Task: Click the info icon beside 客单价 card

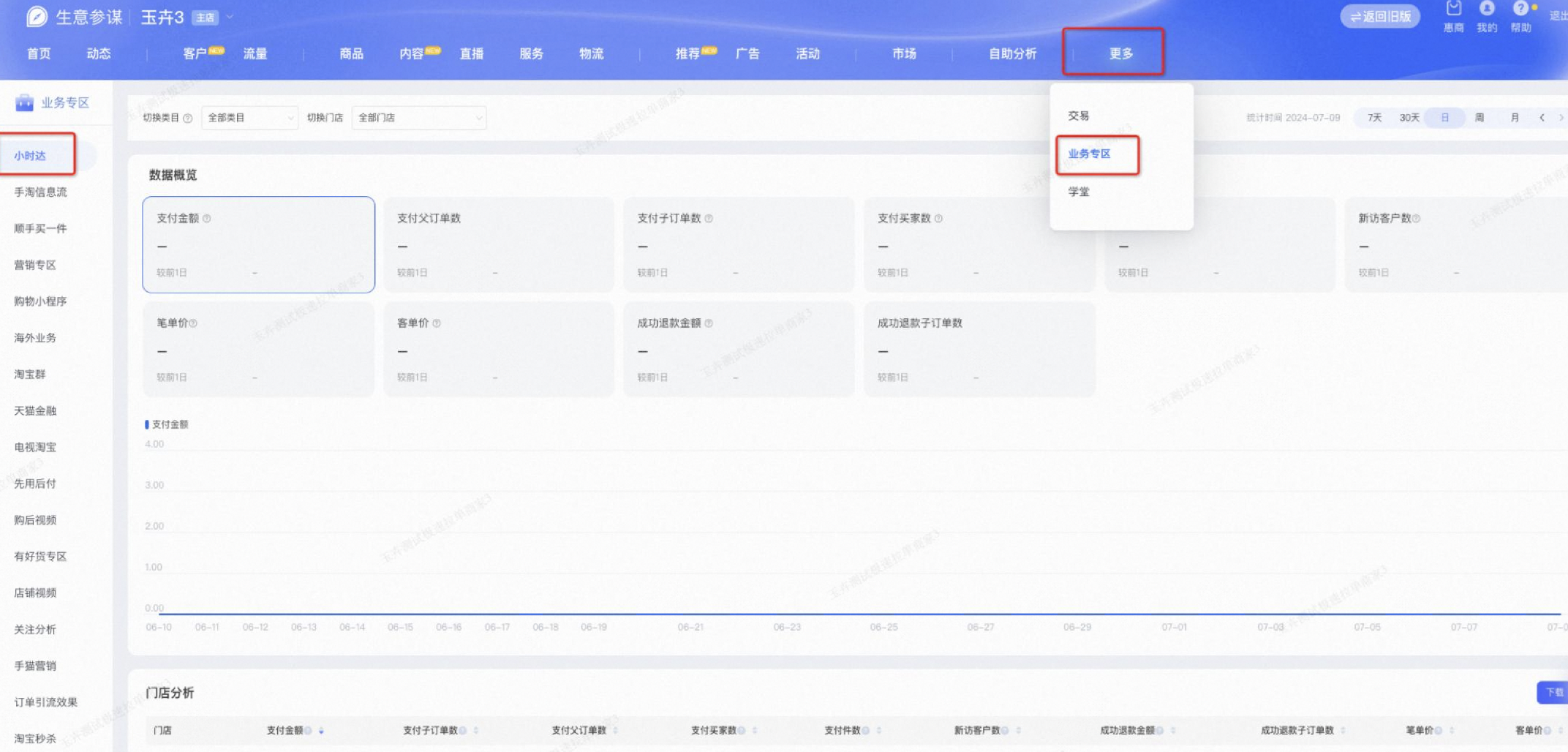Action: point(437,323)
